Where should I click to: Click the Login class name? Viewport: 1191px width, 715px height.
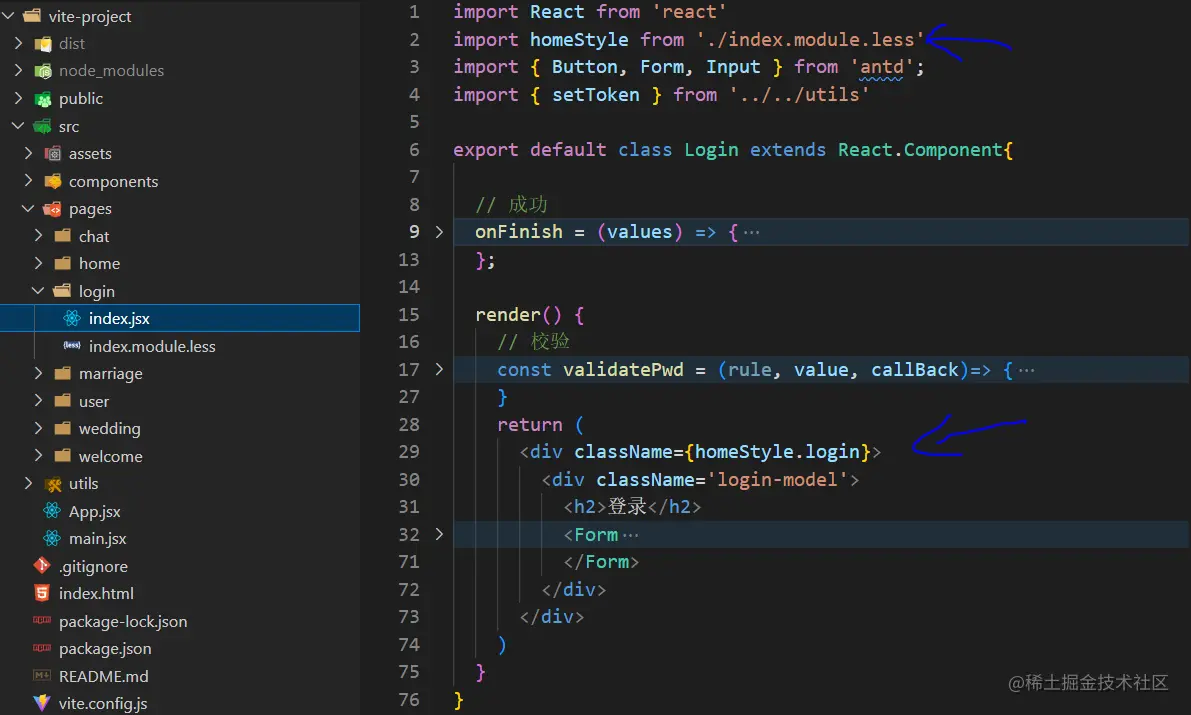(x=711, y=150)
